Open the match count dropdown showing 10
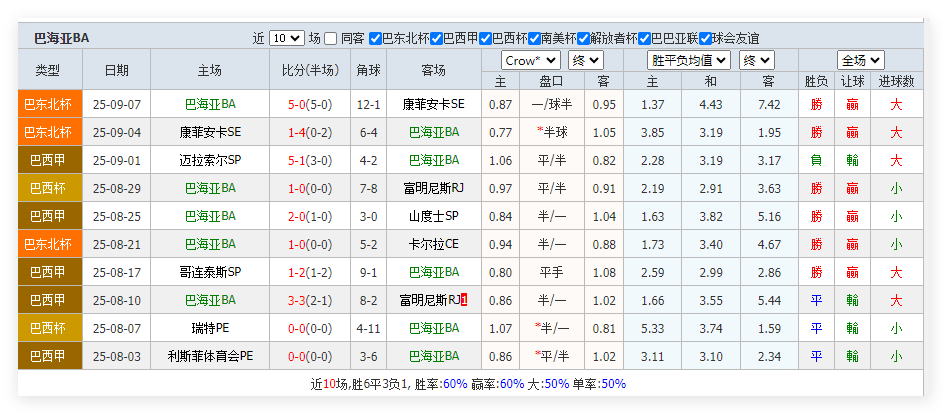This screenshot has height=414, width=948. [286, 38]
